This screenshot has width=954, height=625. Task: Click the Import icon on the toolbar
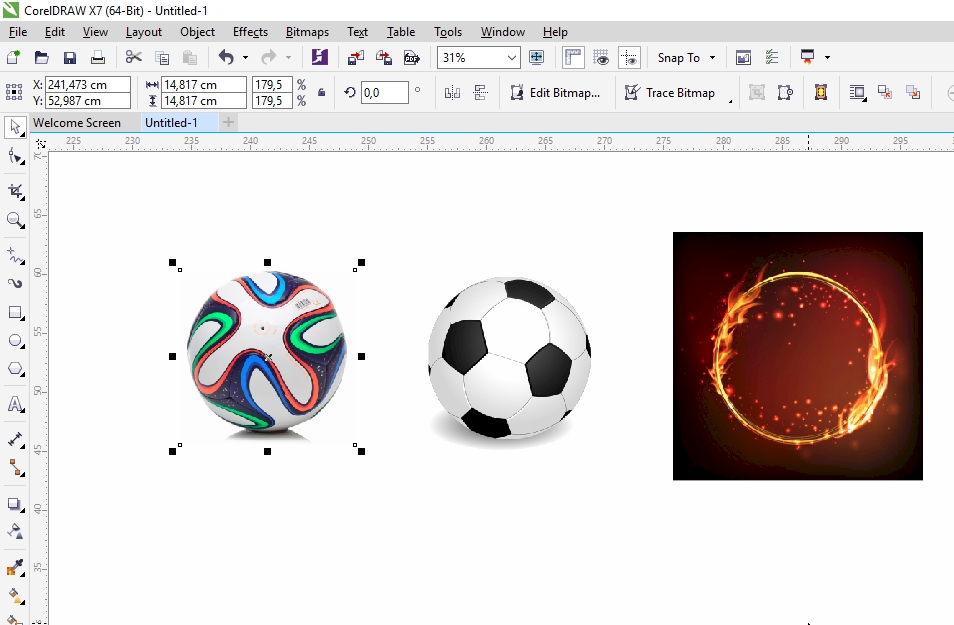click(354, 57)
